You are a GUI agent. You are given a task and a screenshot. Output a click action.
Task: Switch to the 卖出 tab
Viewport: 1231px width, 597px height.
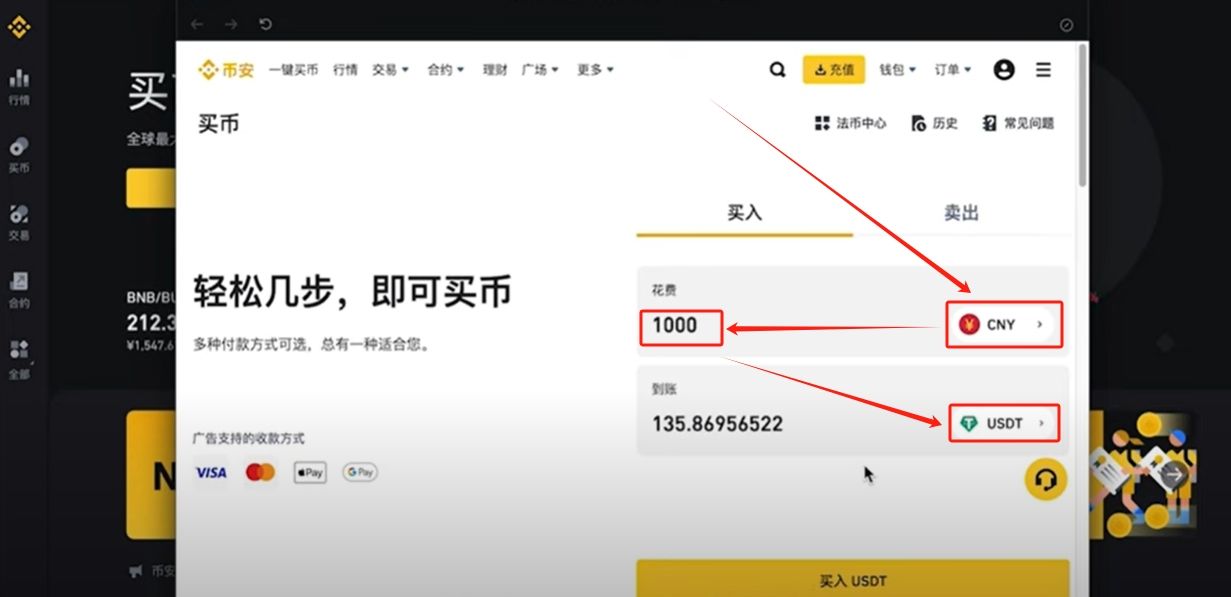961,213
